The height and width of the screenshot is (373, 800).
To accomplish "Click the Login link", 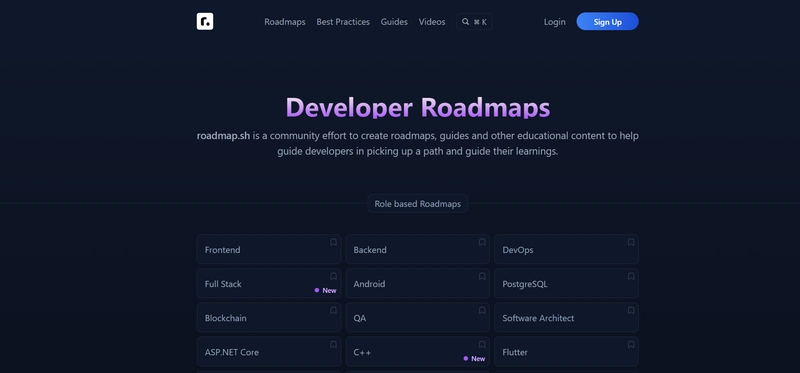I will coord(555,22).
